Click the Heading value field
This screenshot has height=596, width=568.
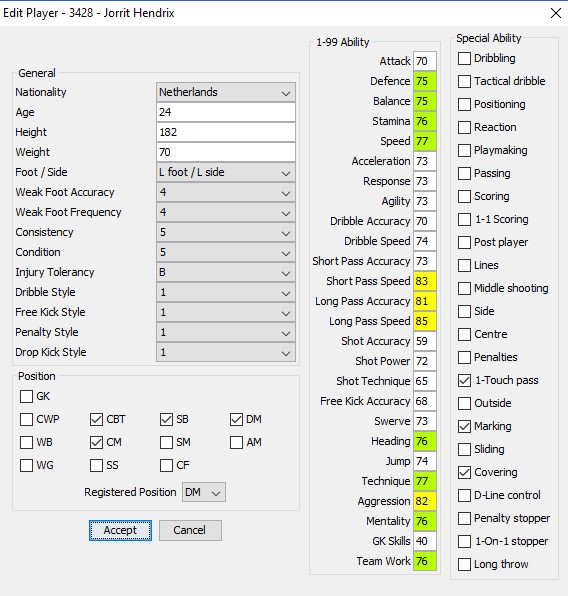[425, 441]
